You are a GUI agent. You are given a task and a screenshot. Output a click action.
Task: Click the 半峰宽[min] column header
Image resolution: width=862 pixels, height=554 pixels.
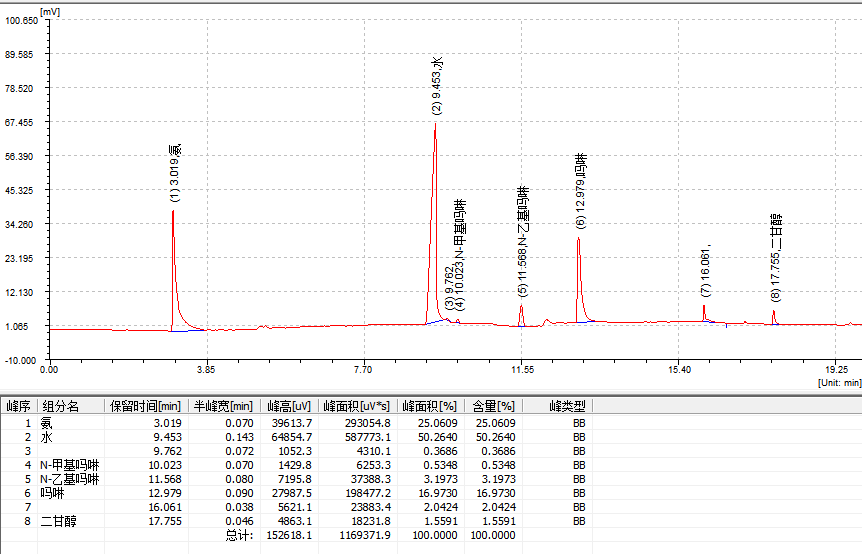(222, 407)
